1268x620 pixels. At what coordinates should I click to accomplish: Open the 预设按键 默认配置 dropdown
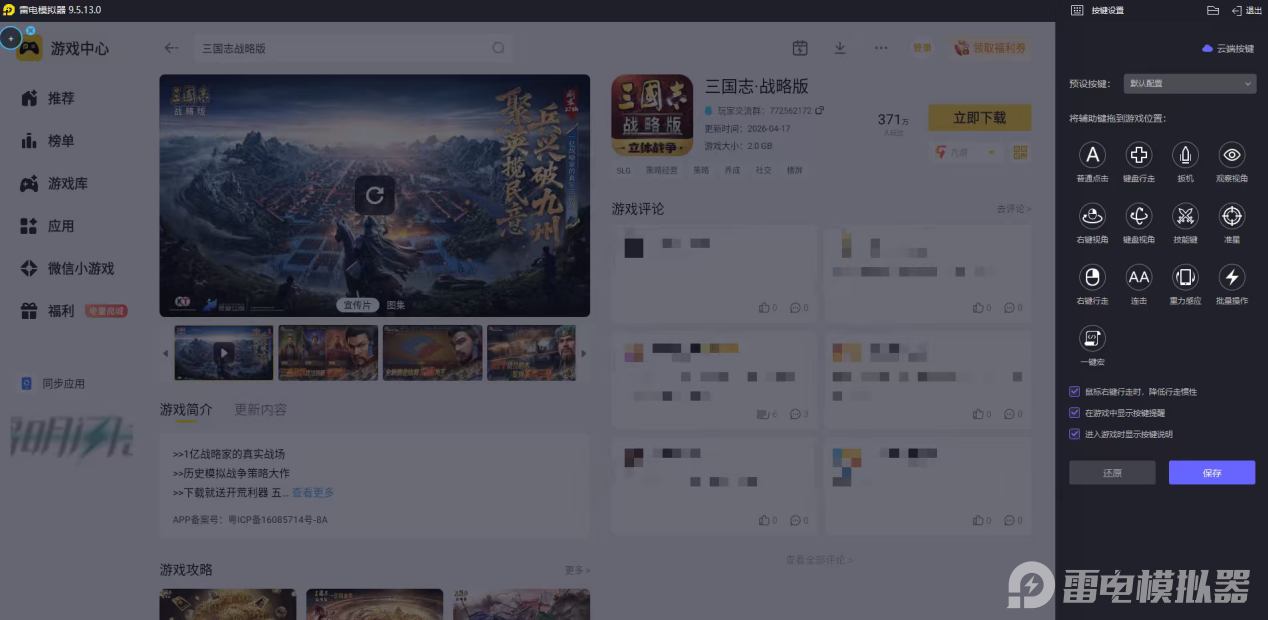click(1189, 84)
